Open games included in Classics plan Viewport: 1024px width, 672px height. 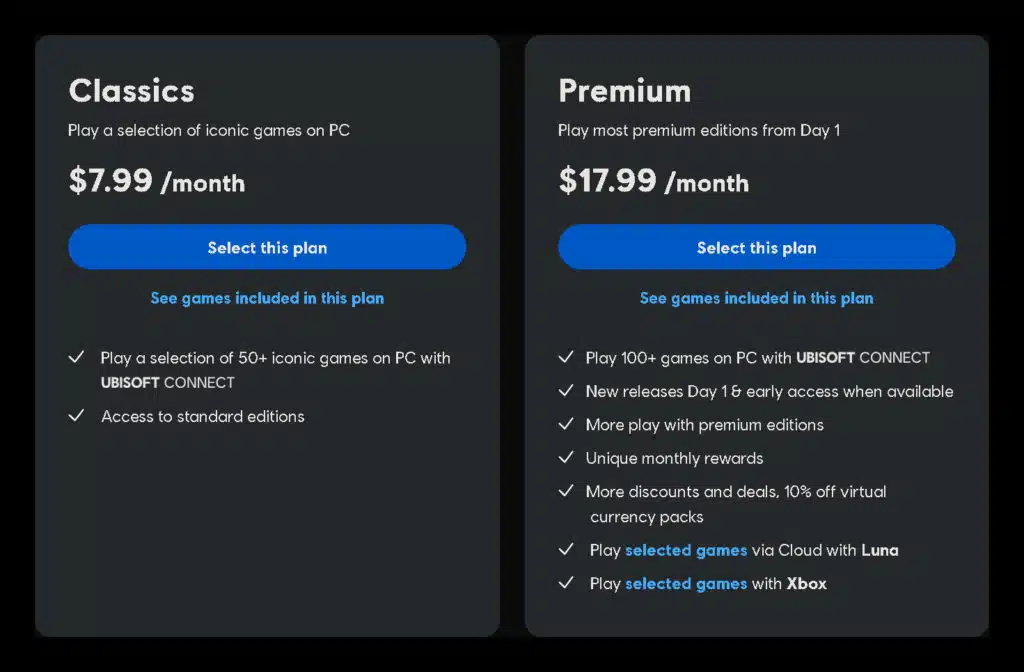coord(267,298)
